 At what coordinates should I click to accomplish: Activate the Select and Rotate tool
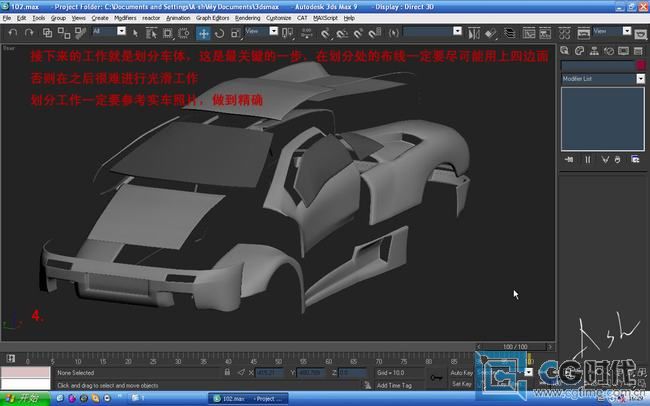pyautogui.click(x=219, y=33)
